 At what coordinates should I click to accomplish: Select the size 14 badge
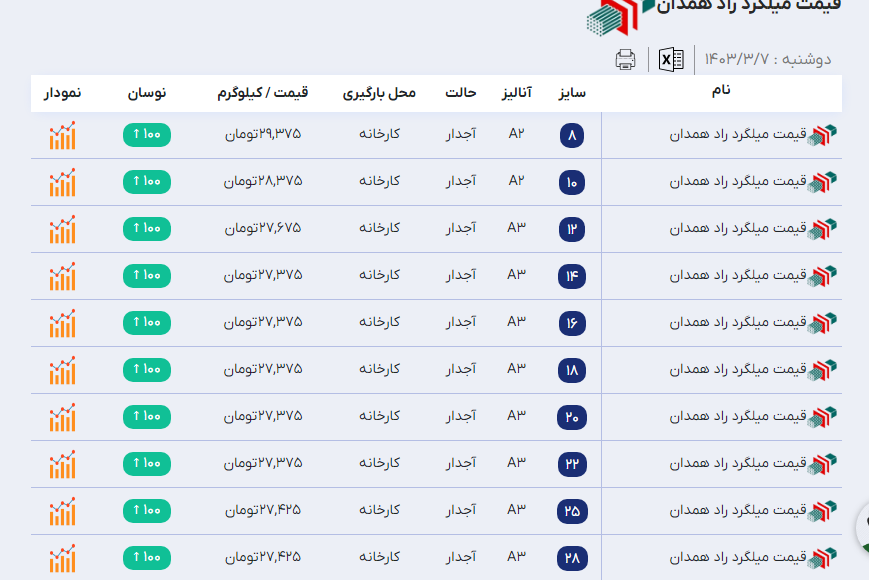tap(572, 277)
